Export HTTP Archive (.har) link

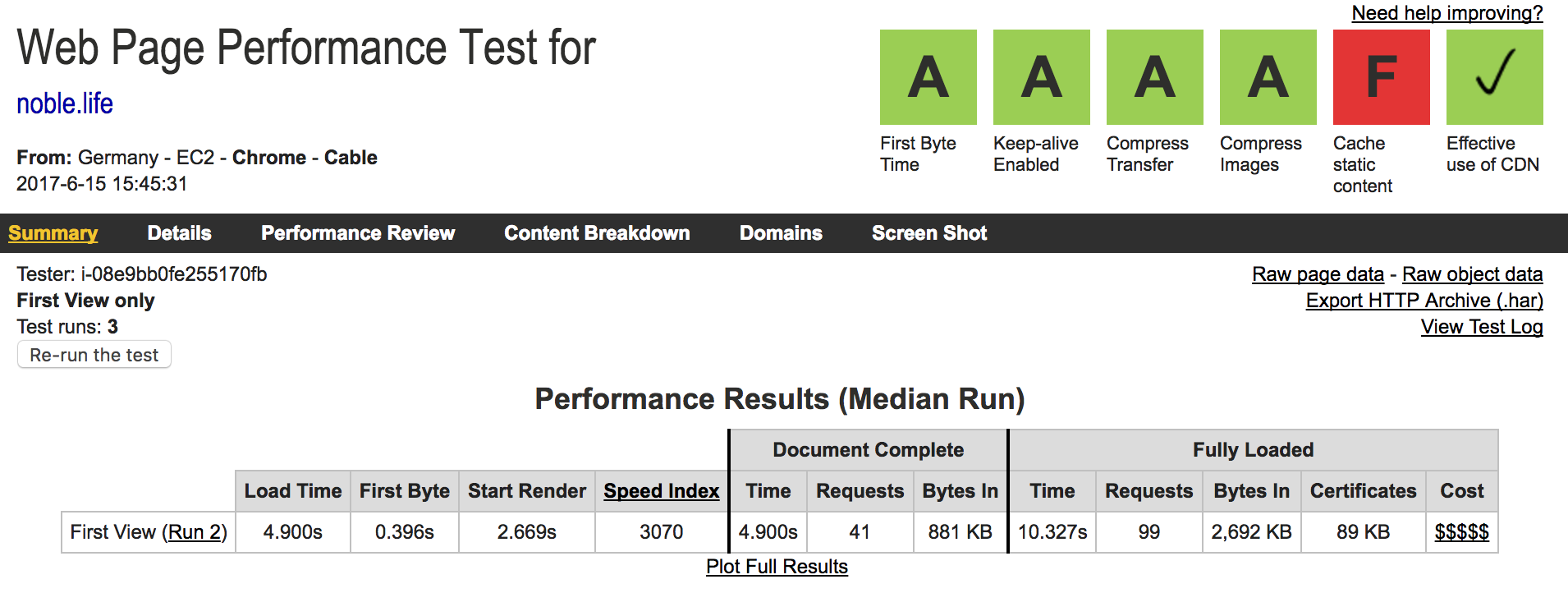1424,301
